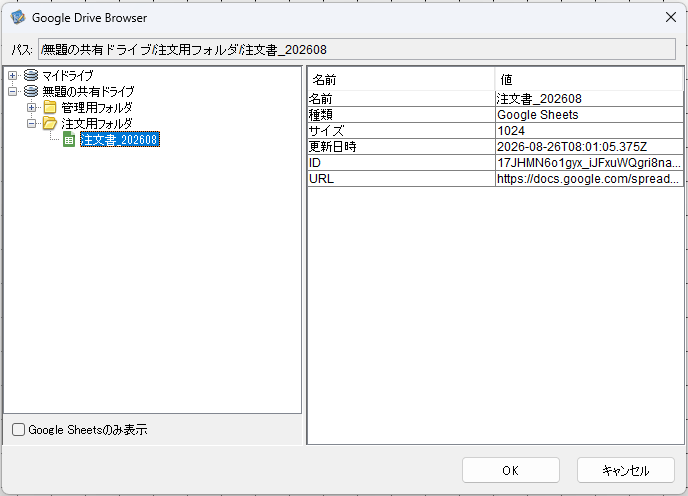Click the Google Sheets value cell
Image resolution: width=688 pixels, height=496 pixels.
(589, 115)
